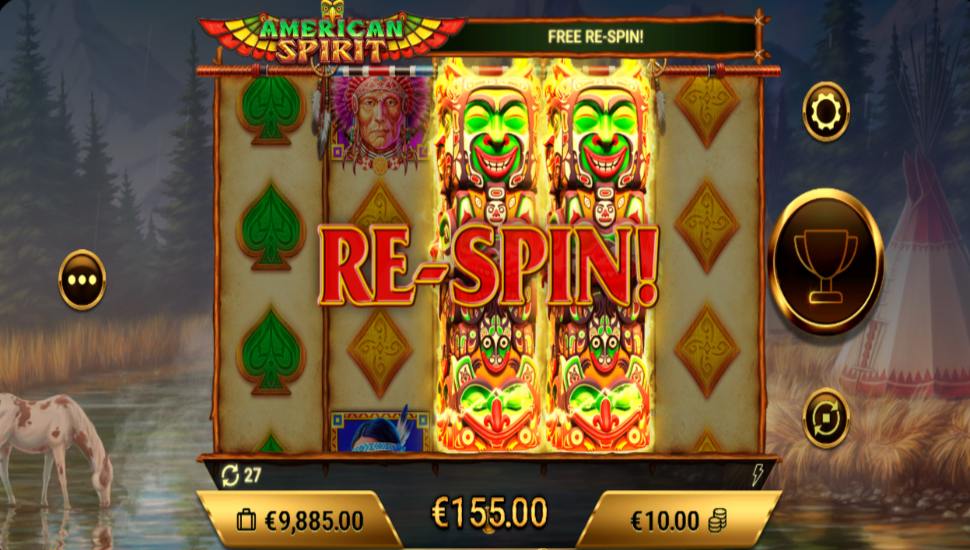Image resolution: width=970 pixels, height=550 pixels.
Task: Open the three-dots menu button
Action: [82, 280]
